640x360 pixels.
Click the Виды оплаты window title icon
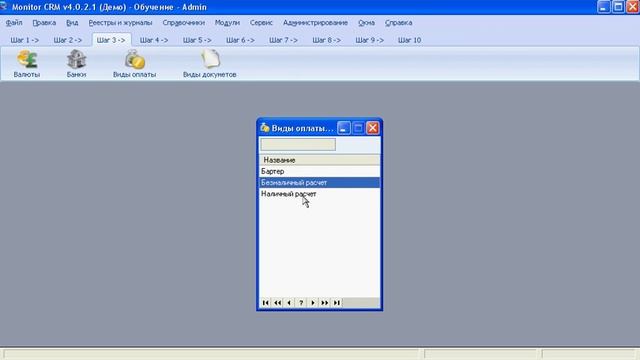[265, 128]
